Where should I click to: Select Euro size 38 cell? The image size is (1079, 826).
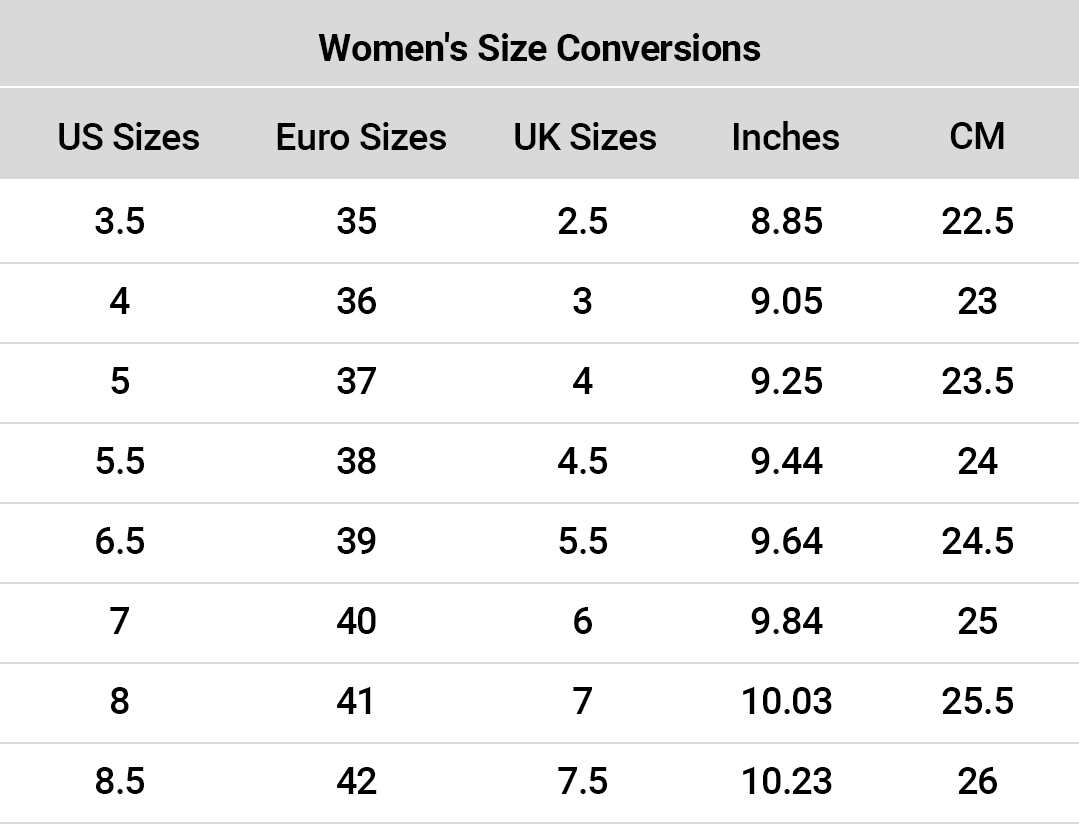(x=357, y=461)
